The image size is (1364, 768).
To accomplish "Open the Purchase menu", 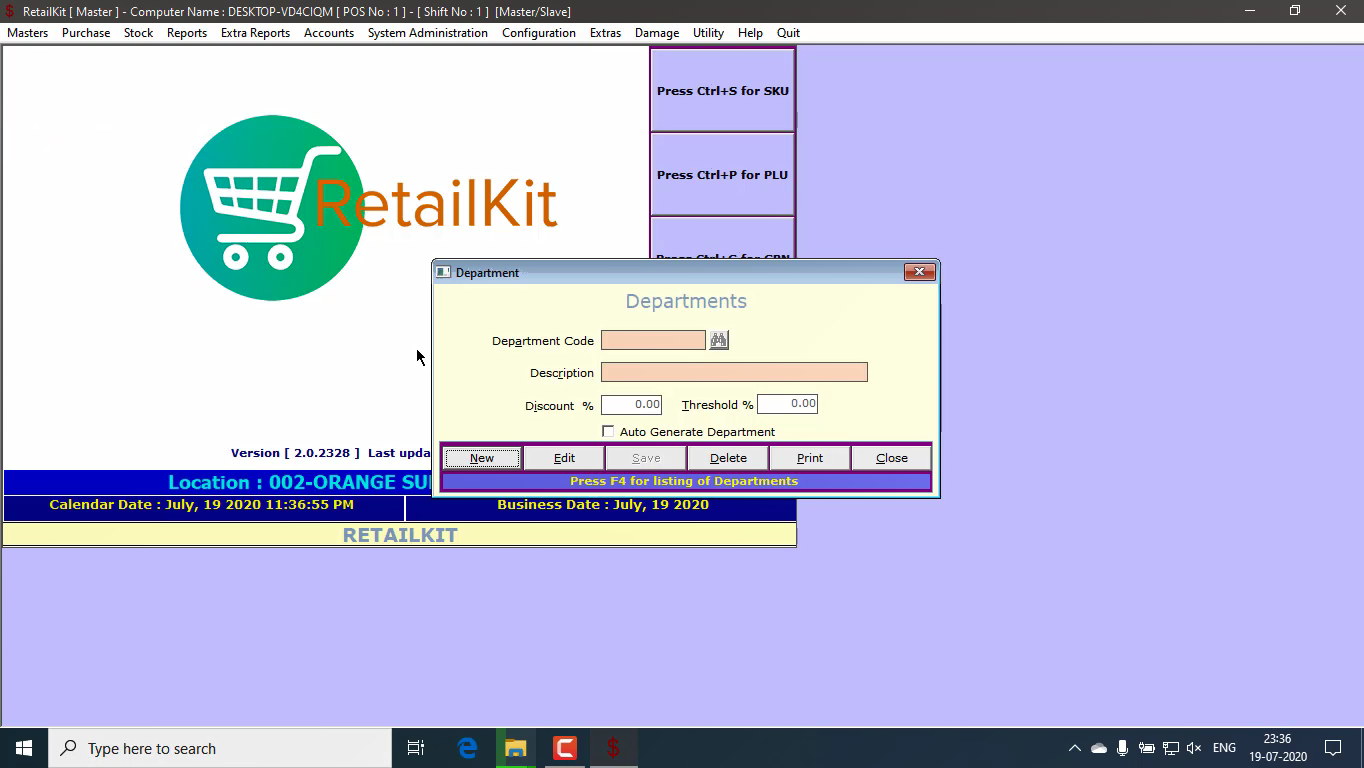I will coord(86,33).
